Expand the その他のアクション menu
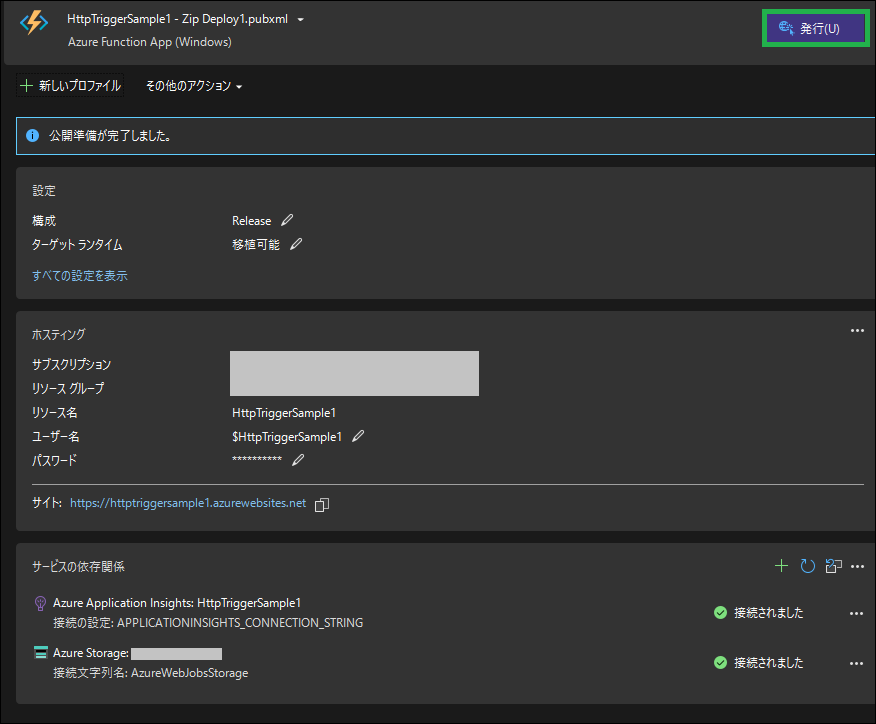876x724 pixels. click(x=194, y=86)
